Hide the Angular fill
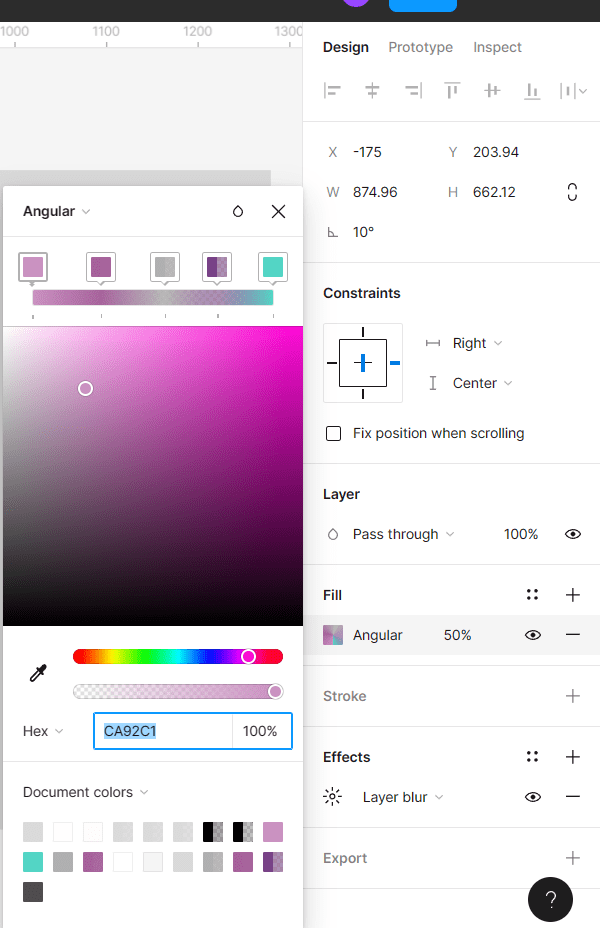The height and width of the screenshot is (928, 600). click(533, 635)
